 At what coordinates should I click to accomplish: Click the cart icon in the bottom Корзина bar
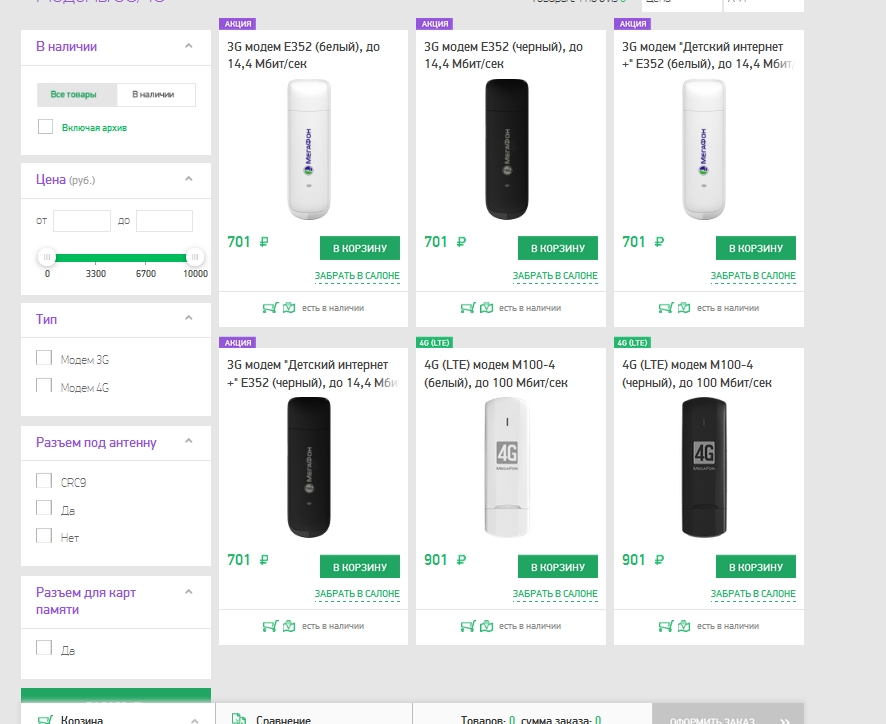(44, 719)
